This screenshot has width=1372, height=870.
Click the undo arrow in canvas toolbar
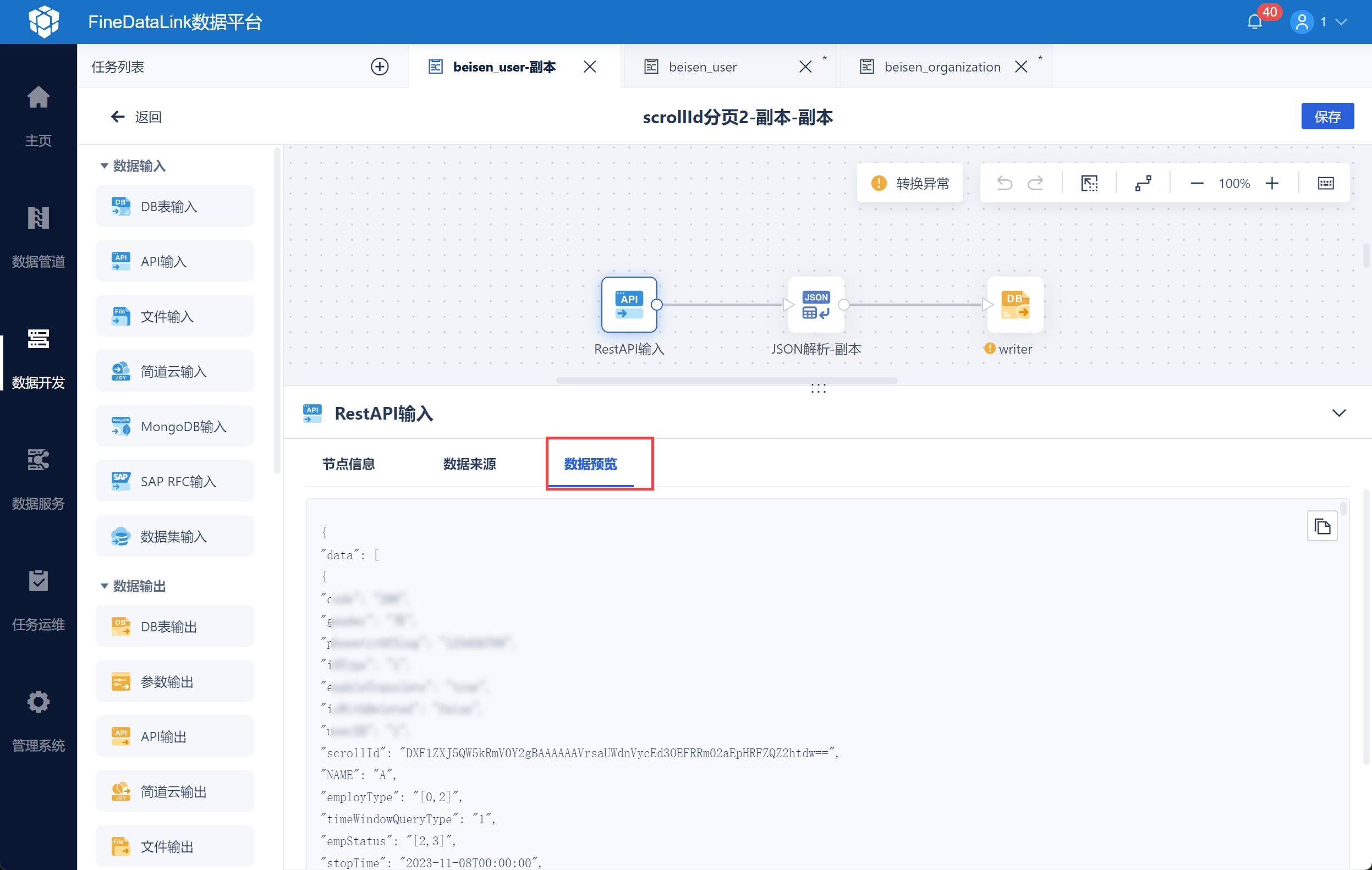tap(1004, 183)
